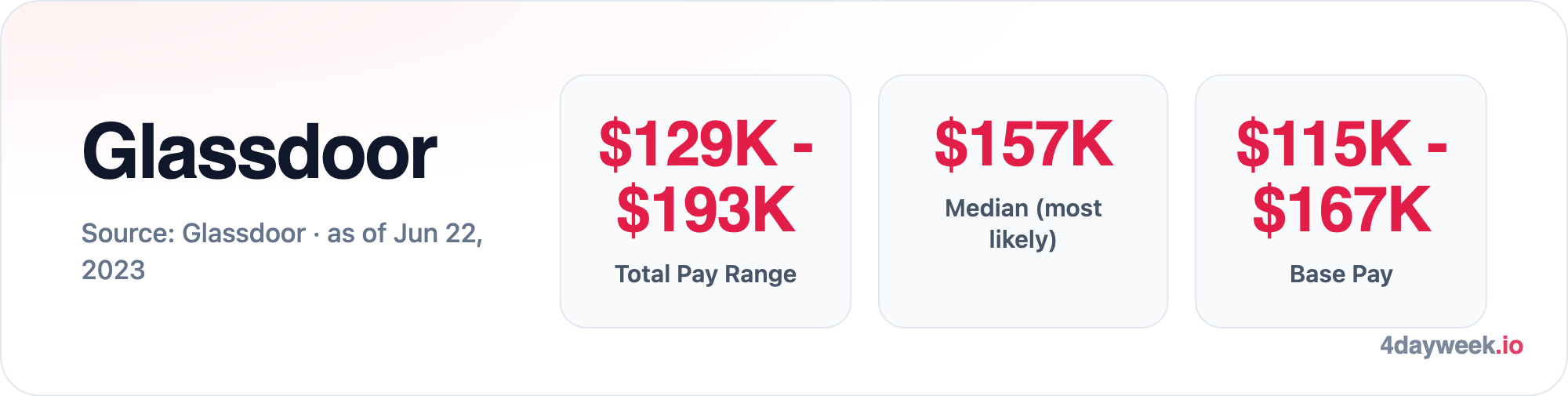Screen dimensions: 1568x396
Task: Select the Base Pay label
Action: pos(1341,274)
